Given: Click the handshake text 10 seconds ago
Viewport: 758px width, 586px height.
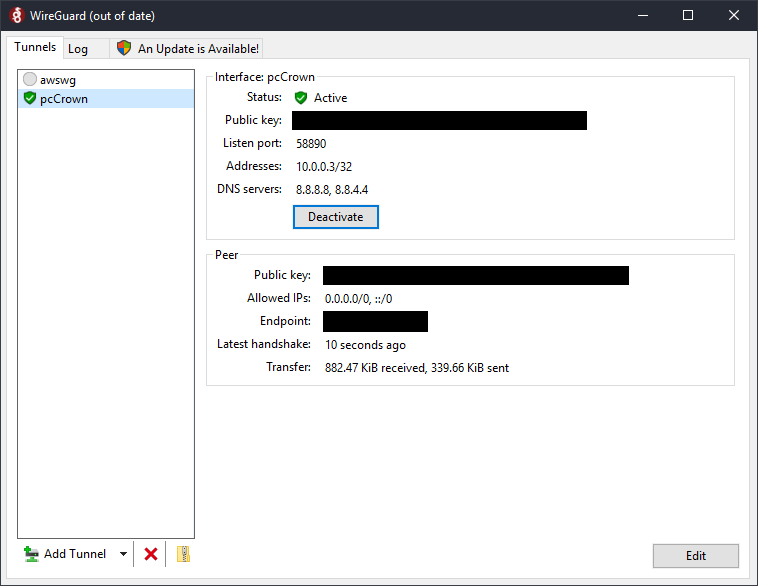Looking at the screenshot, I should 365,345.
